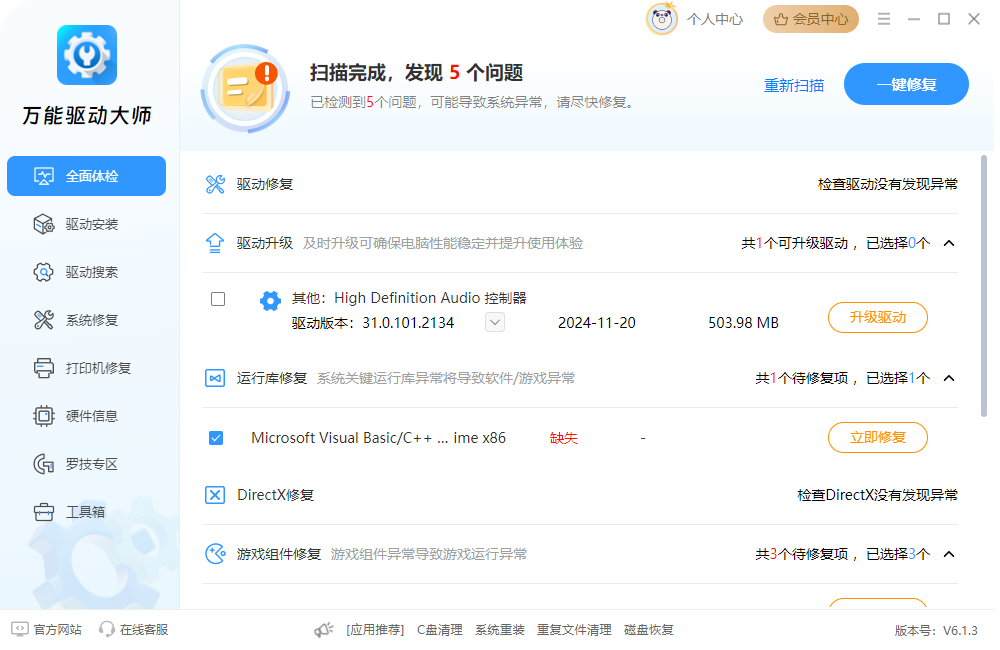The height and width of the screenshot is (650, 1000).
Task: Go to 驱动搜索 in the sidebar
Action: [87, 272]
